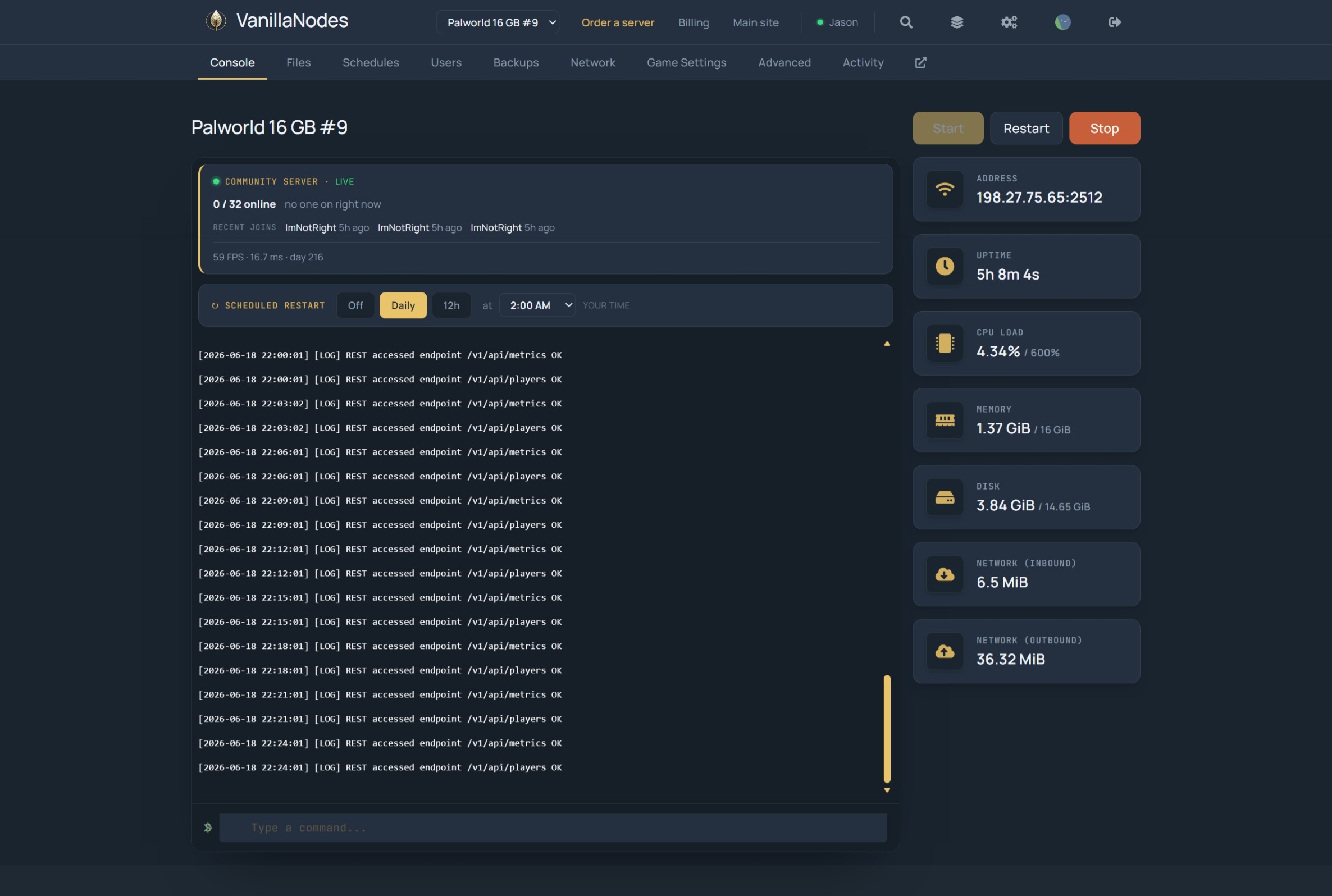Open the Activity tab
Image resolution: width=1332 pixels, height=896 pixels.
pos(863,62)
